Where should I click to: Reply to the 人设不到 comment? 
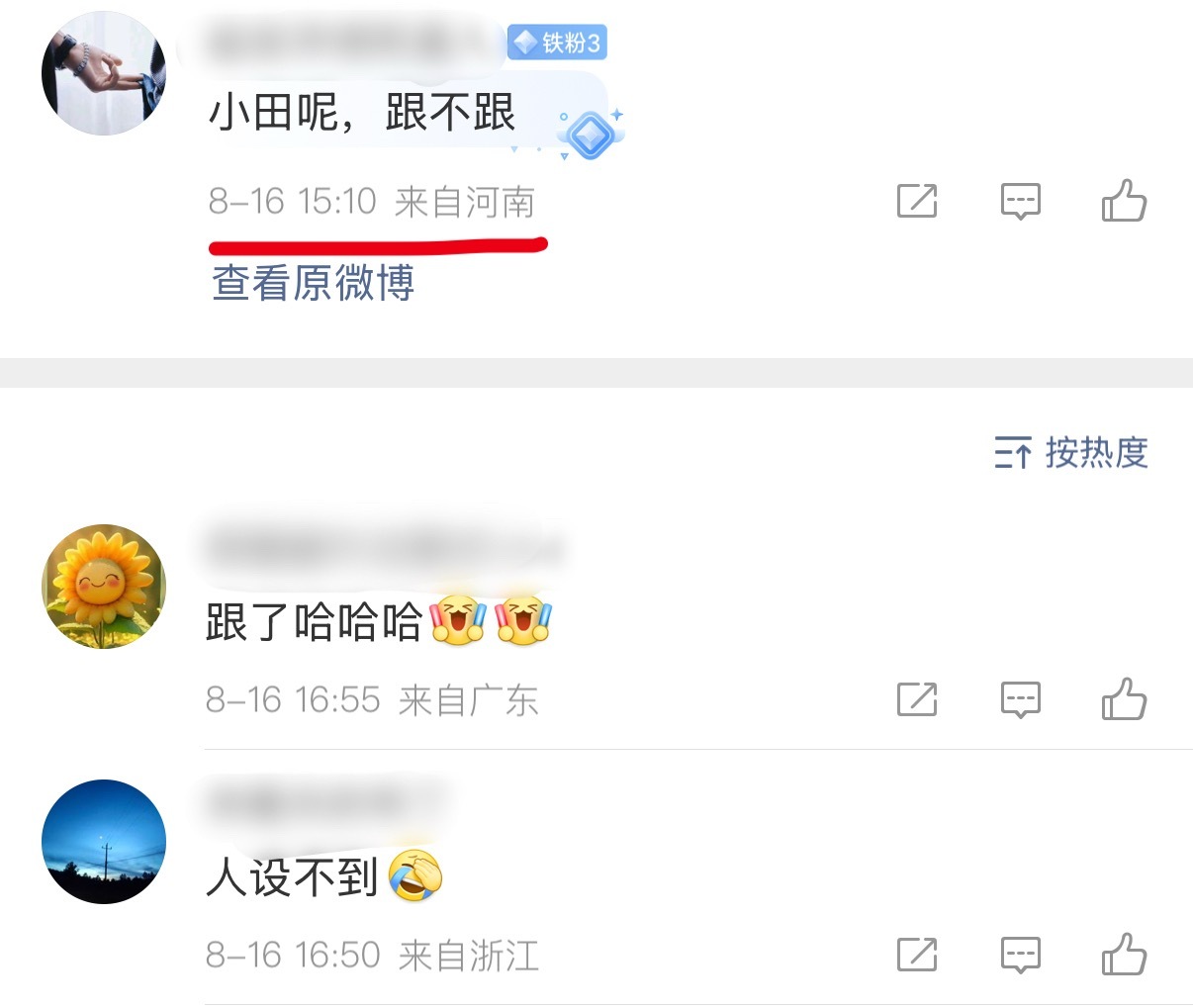pyautogui.click(x=1020, y=955)
